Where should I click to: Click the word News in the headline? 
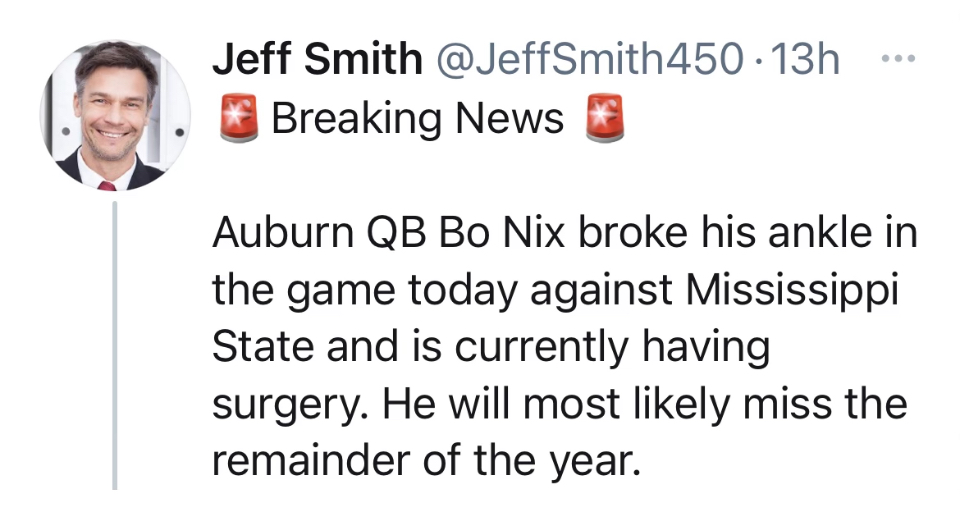(x=510, y=118)
